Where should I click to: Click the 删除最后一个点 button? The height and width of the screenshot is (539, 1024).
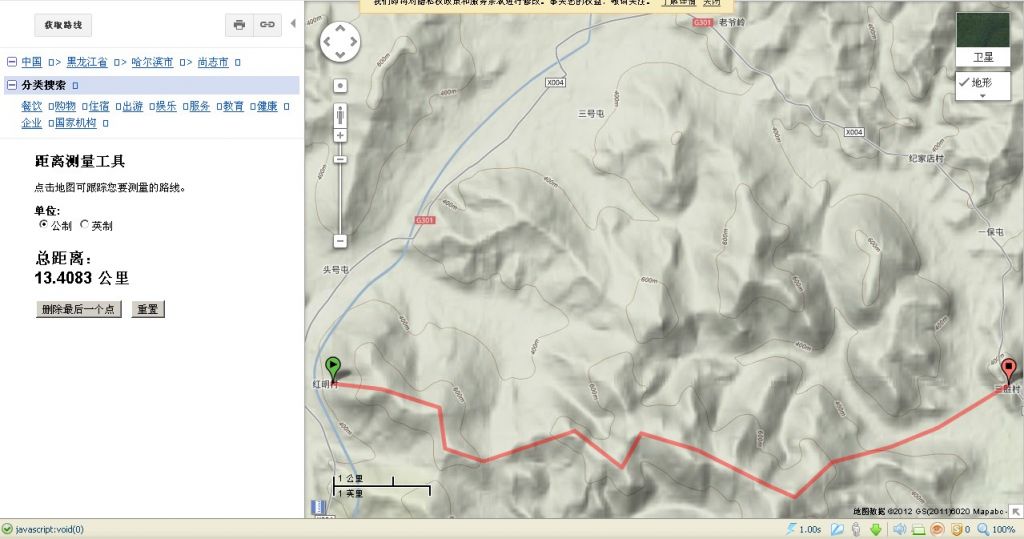78,309
